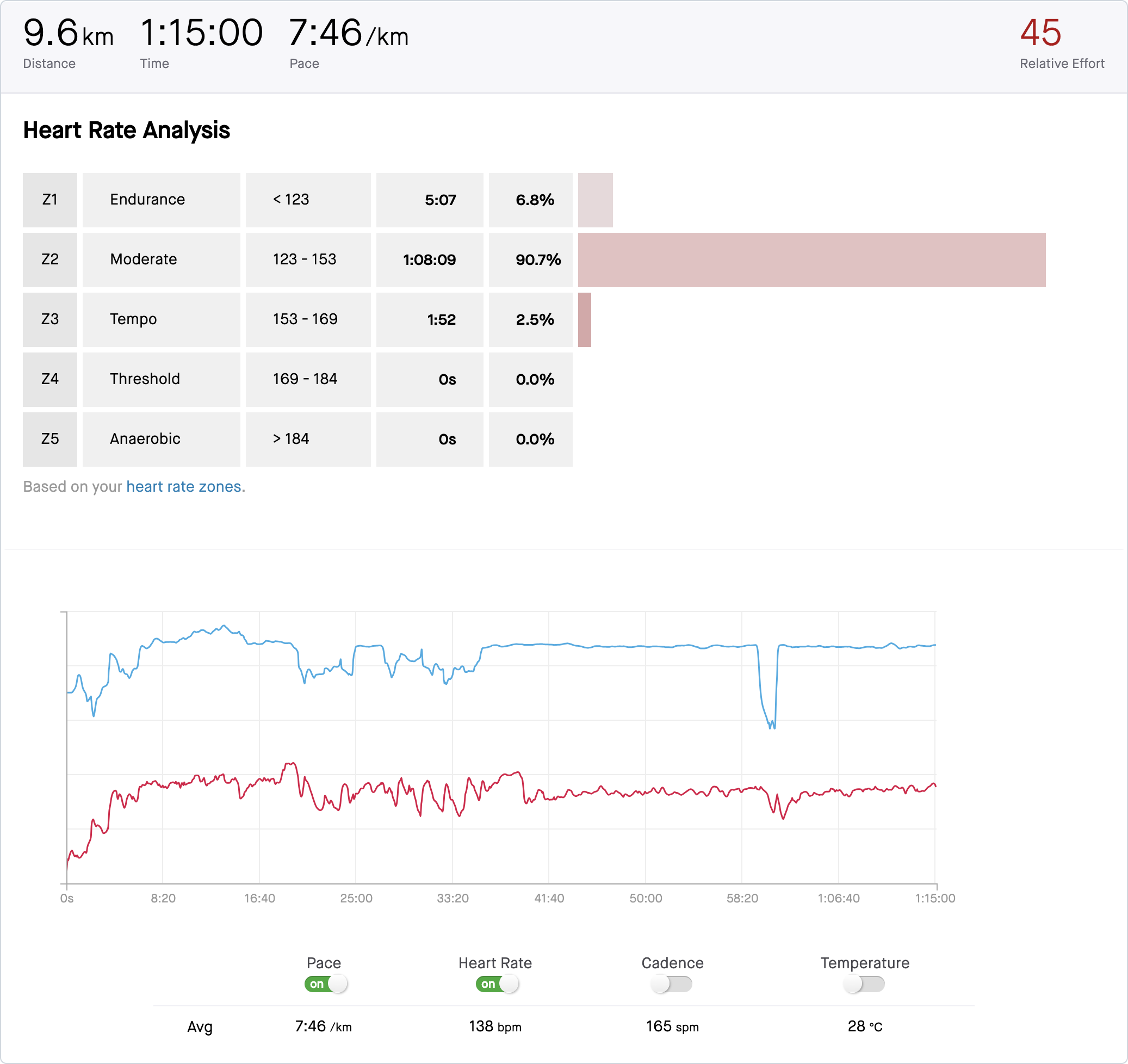Click the average 165 spm value
The width and height of the screenshot is (1128, 1064).
(672, 1026)
